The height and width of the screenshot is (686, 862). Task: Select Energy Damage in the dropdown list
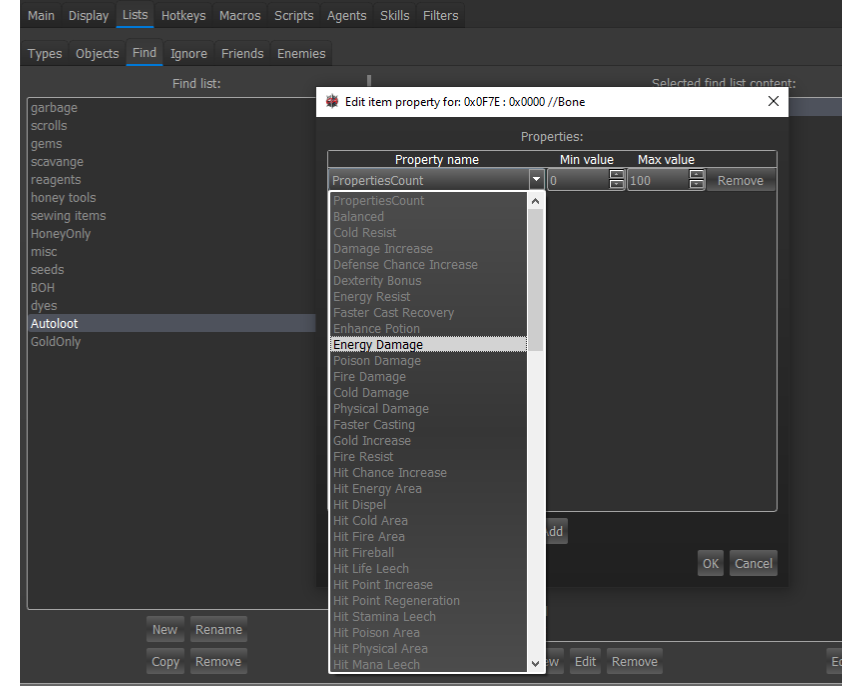pyautogui.click(x=428, y=345)
